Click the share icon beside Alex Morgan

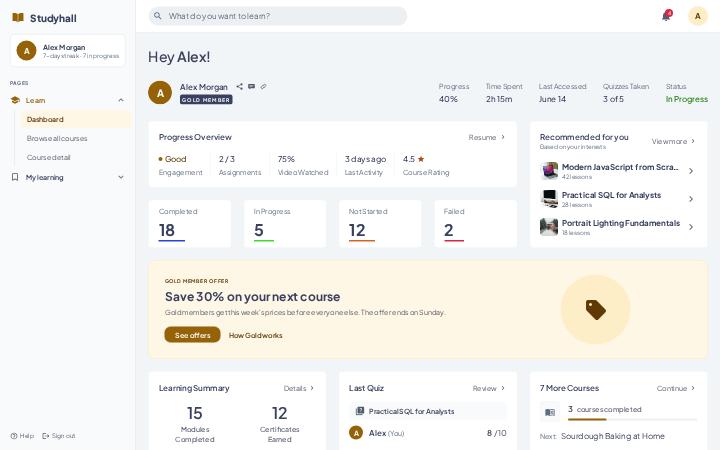[x=239, y=86]
